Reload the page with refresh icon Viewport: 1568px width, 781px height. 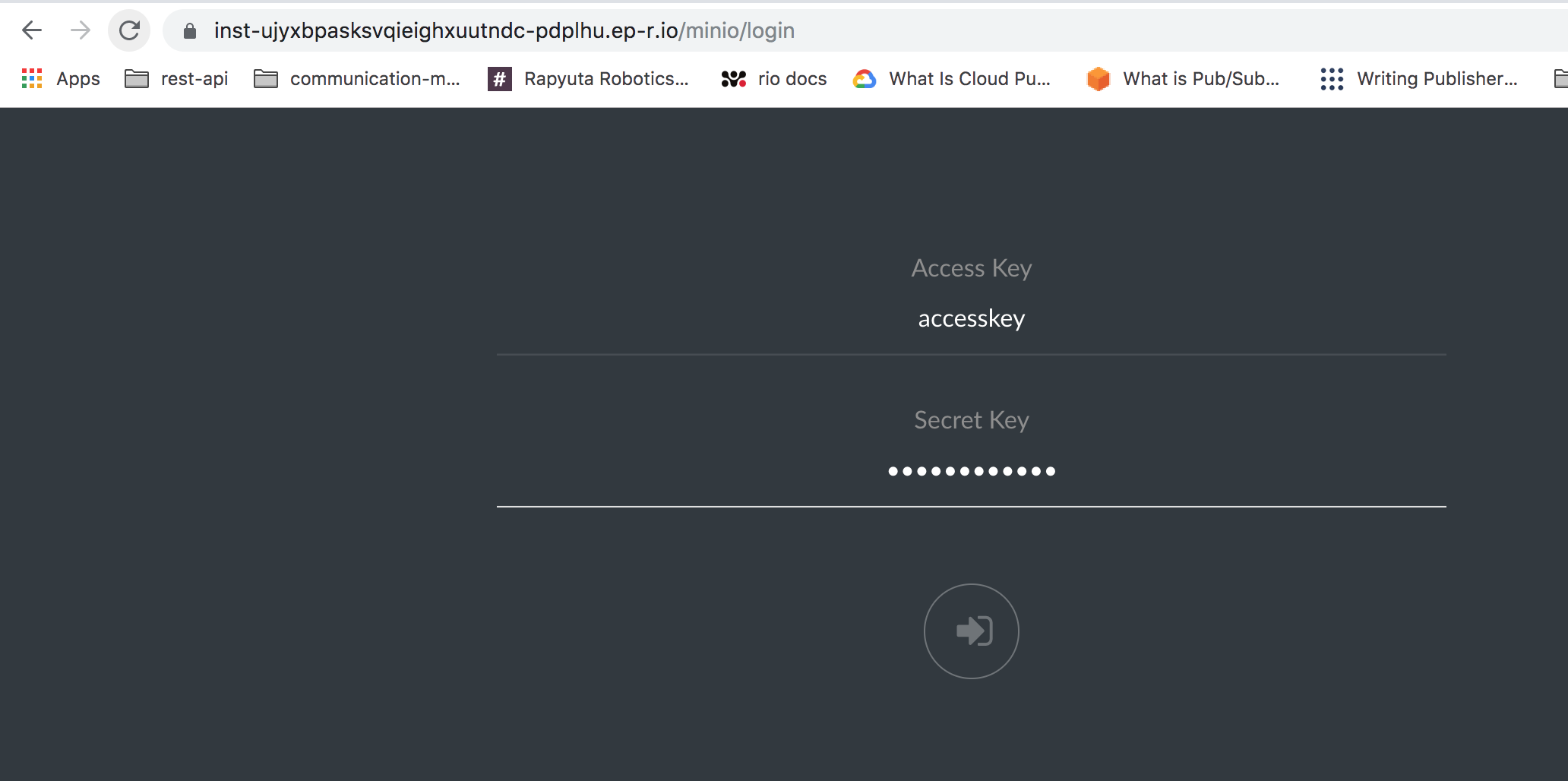[129, 30]
